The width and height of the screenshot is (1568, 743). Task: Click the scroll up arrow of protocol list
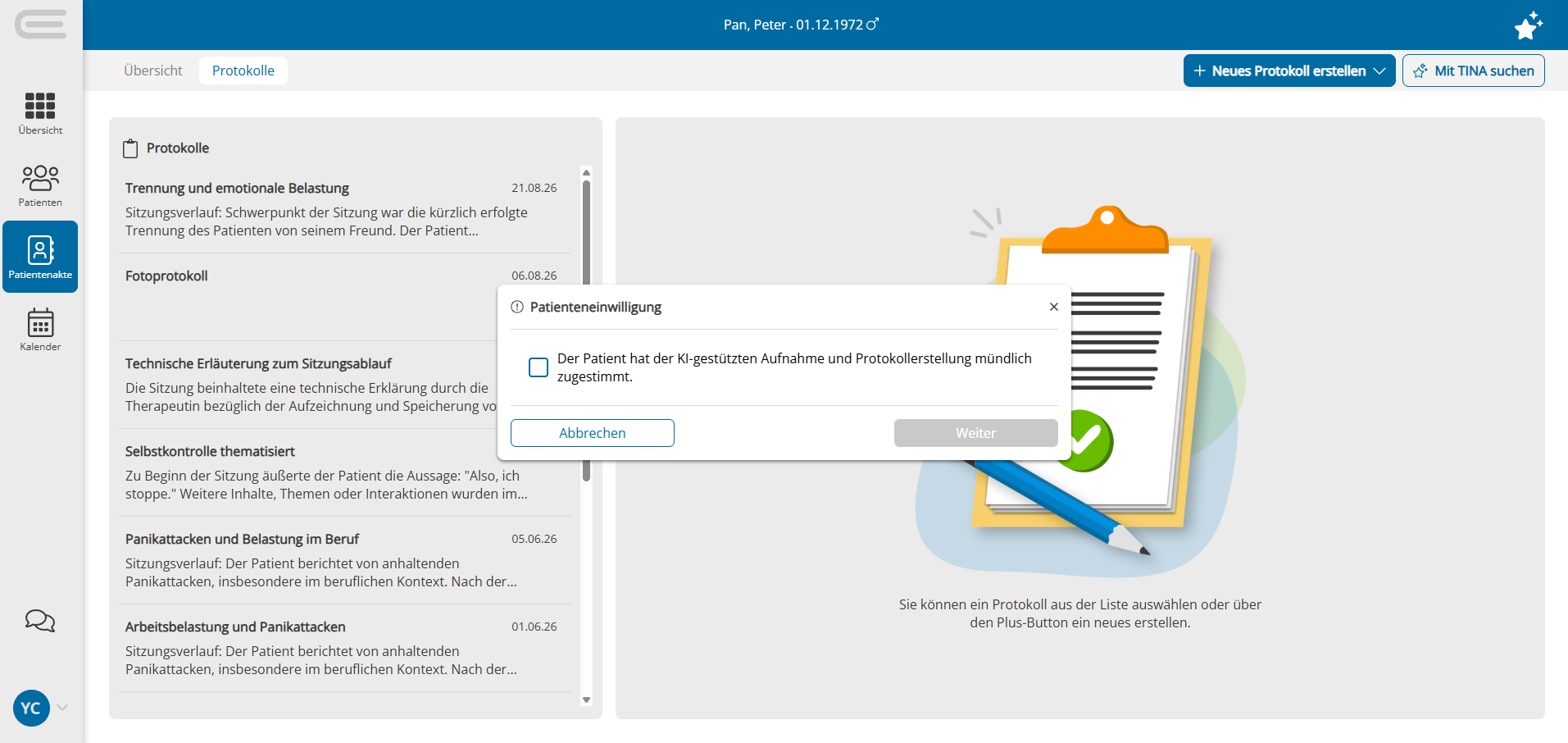586,172
